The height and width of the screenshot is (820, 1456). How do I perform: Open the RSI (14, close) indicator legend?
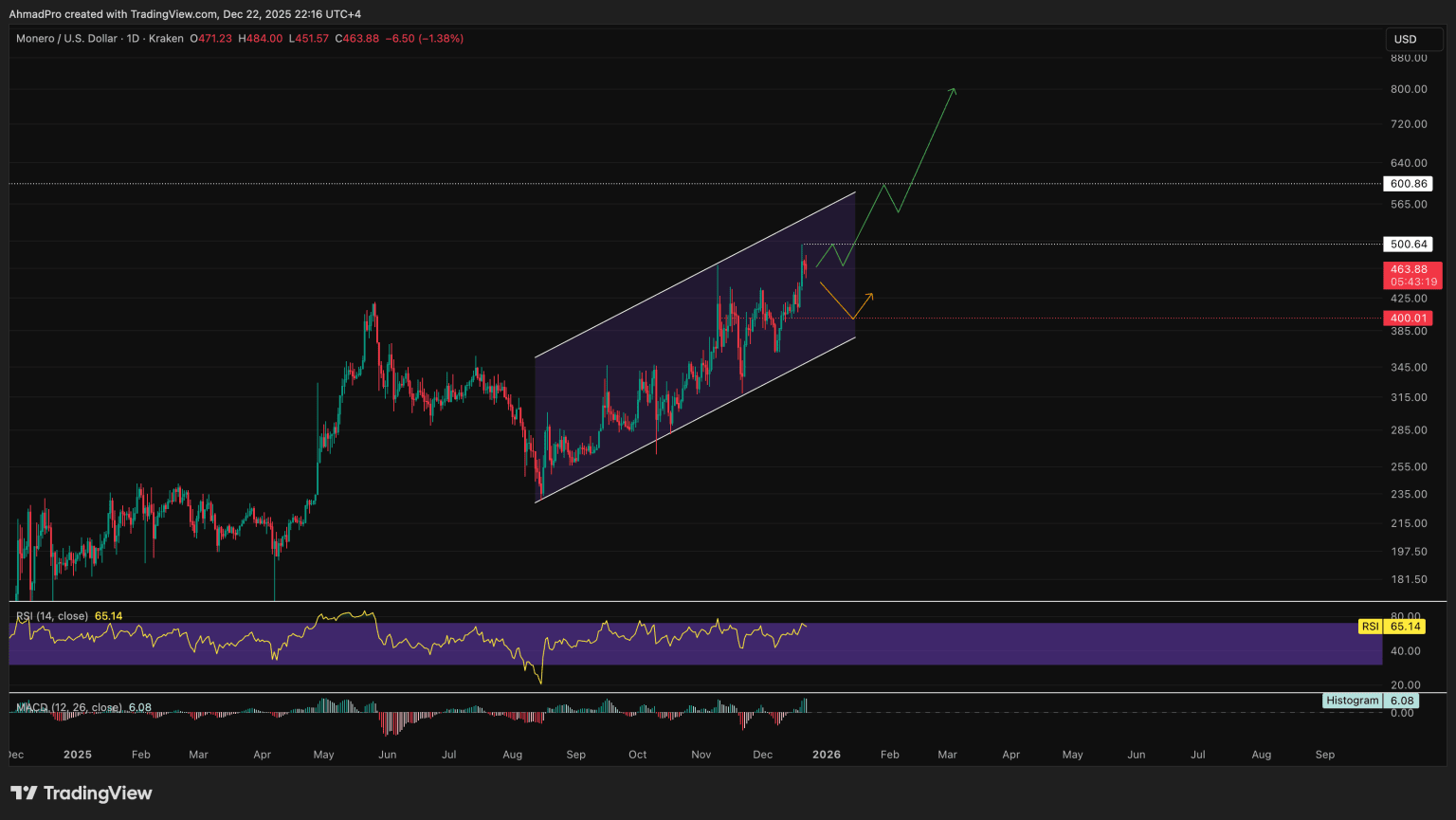coord(52,616)
